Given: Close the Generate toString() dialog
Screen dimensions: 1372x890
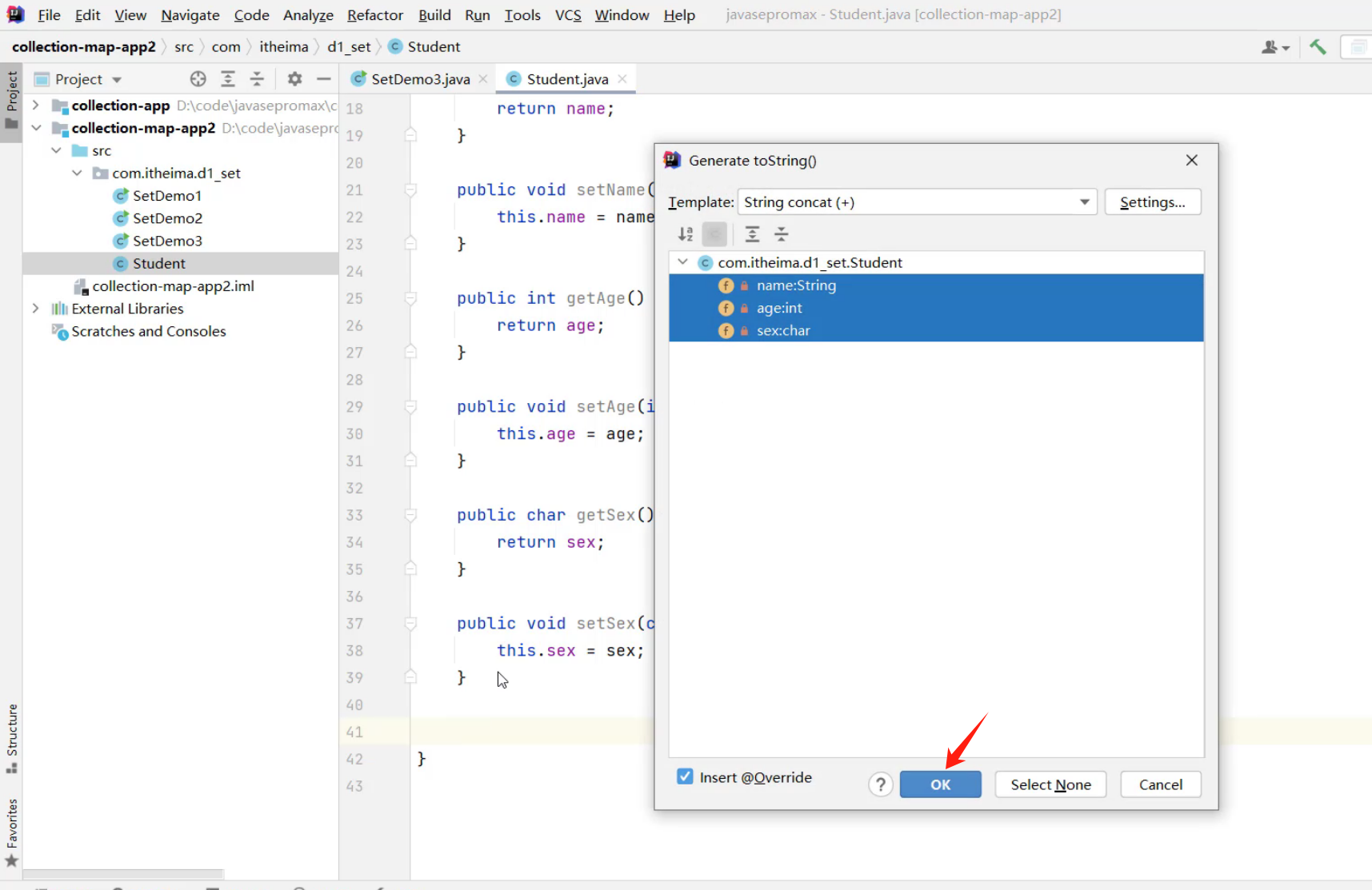Looking at the screenshot, I should (x=1191, y=160).
